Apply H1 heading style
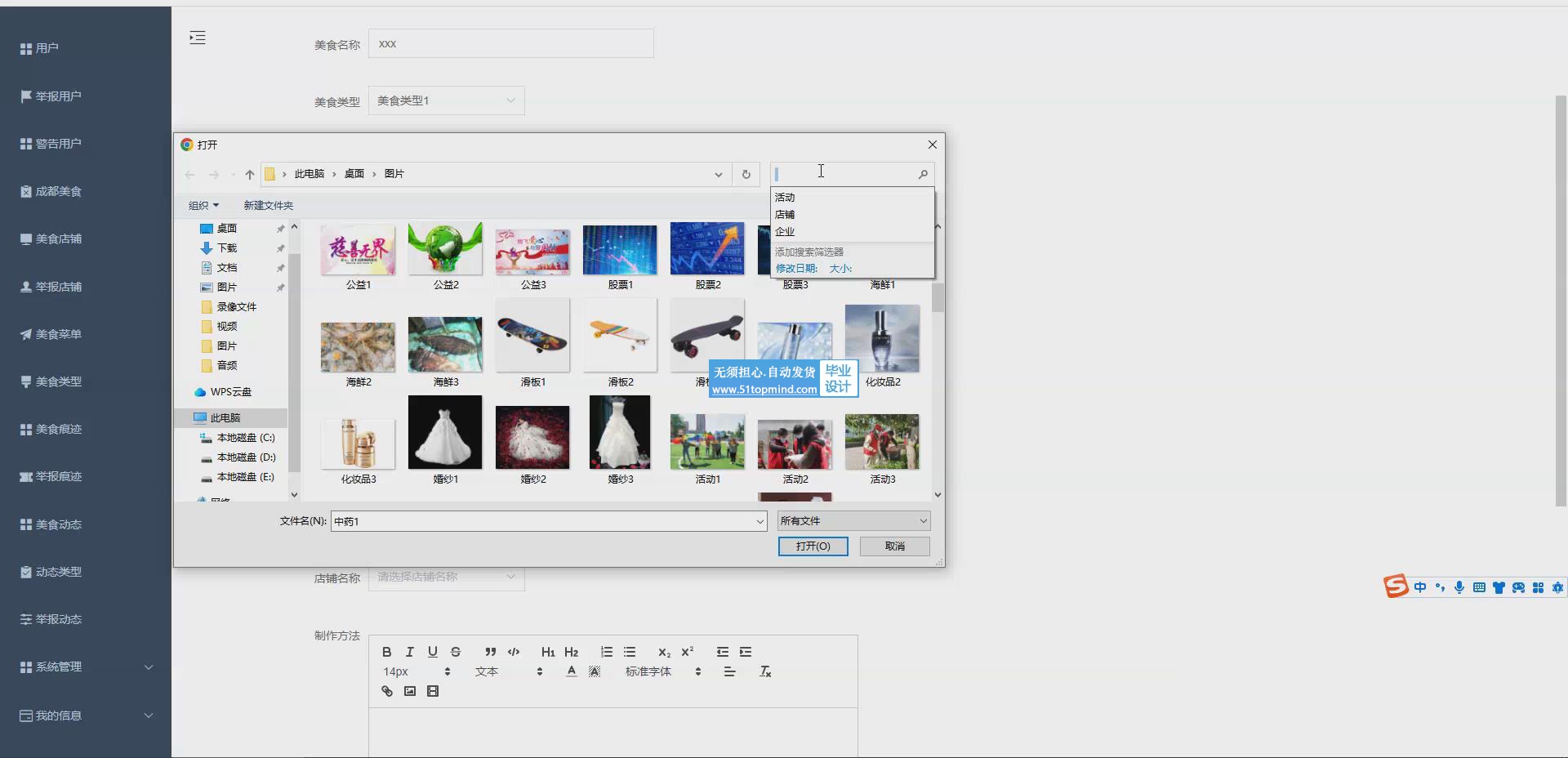1568x758 pixels. (548, 652)
